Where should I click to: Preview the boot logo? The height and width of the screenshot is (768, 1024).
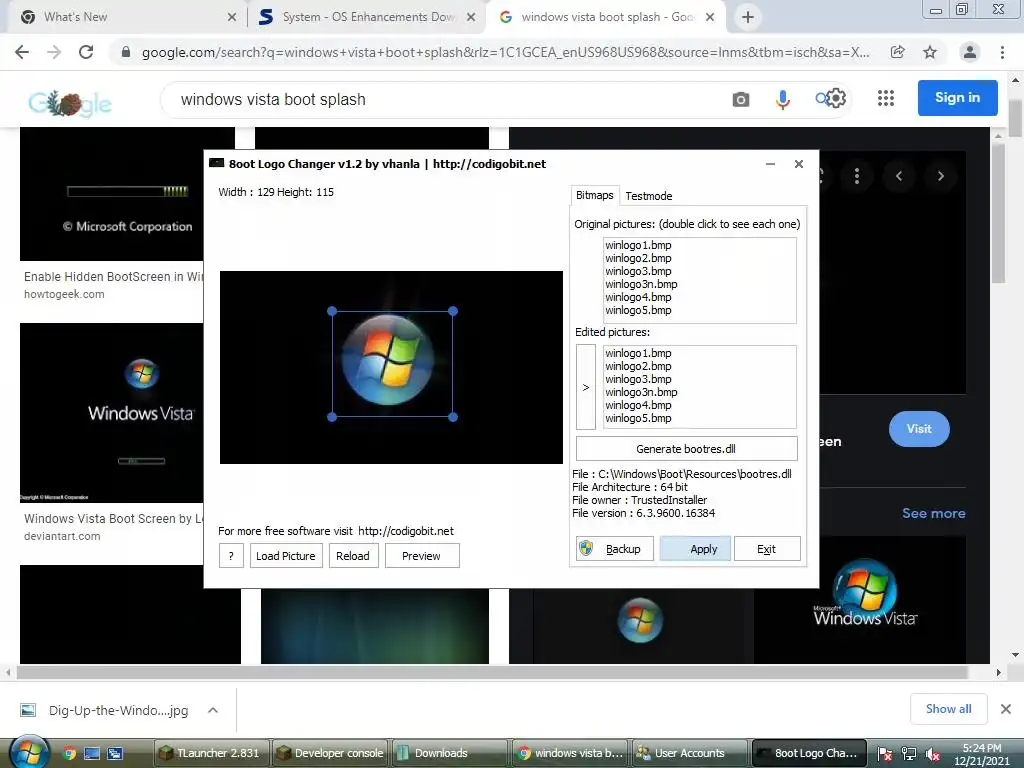point(422,556)
